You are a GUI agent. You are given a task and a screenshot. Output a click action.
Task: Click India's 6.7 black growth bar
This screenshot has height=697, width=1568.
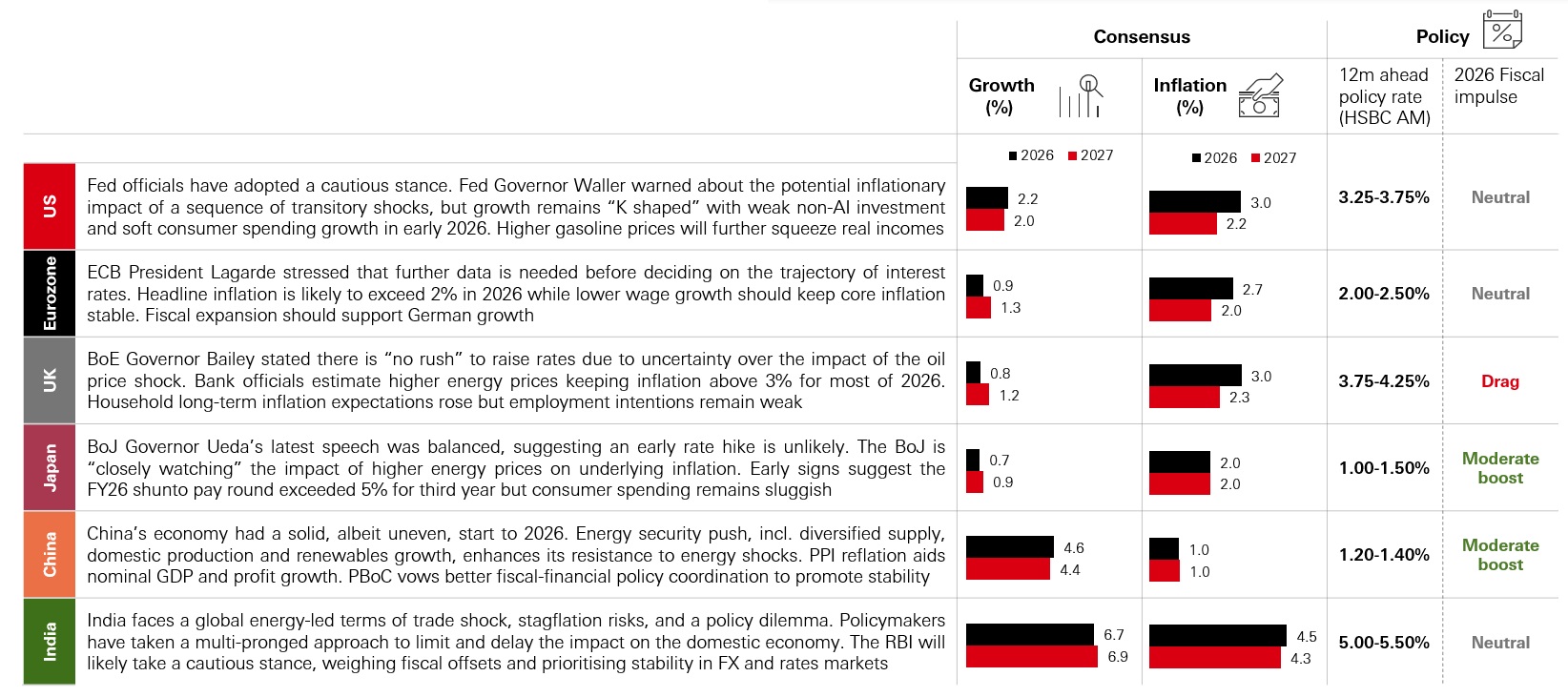1030,634
